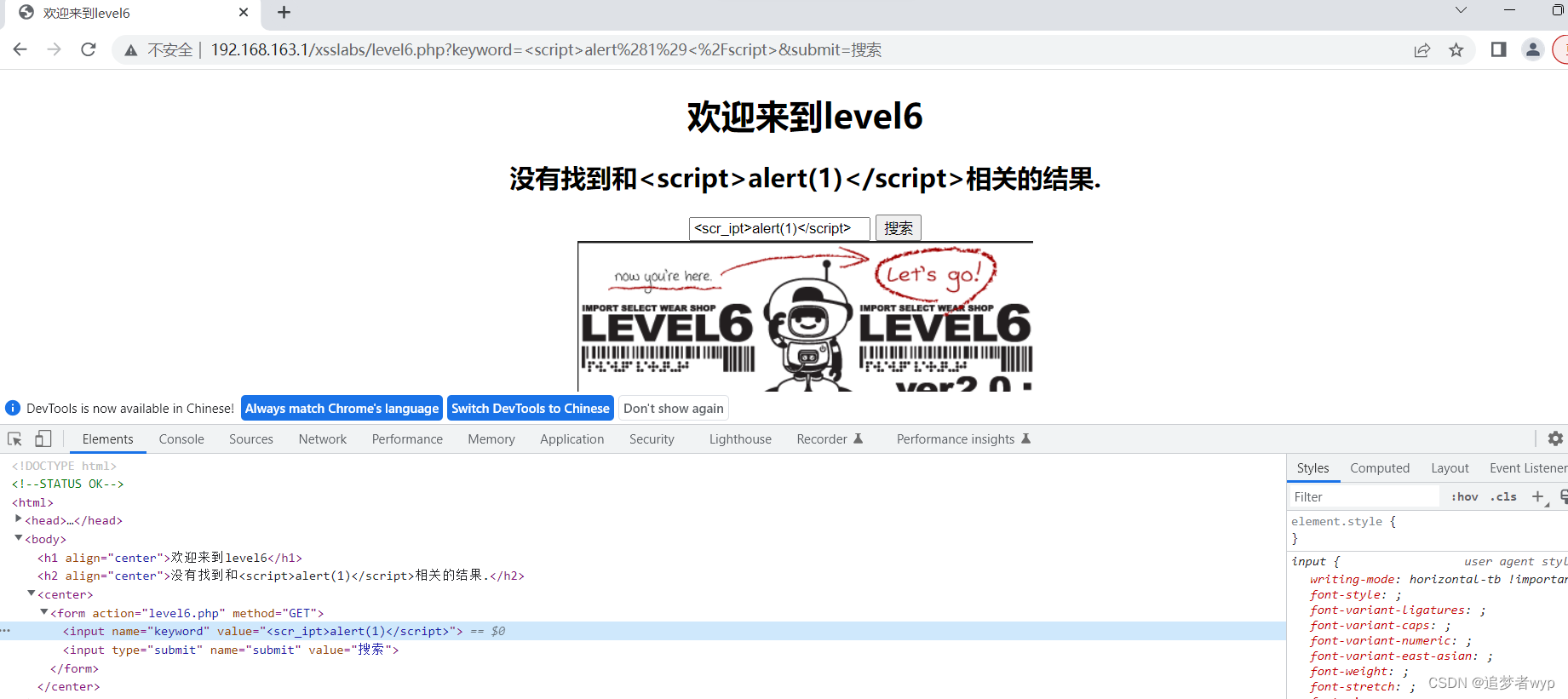Screen dimensions: 1568x699
Task: Collapse the body node
Action: coord(18,538)
